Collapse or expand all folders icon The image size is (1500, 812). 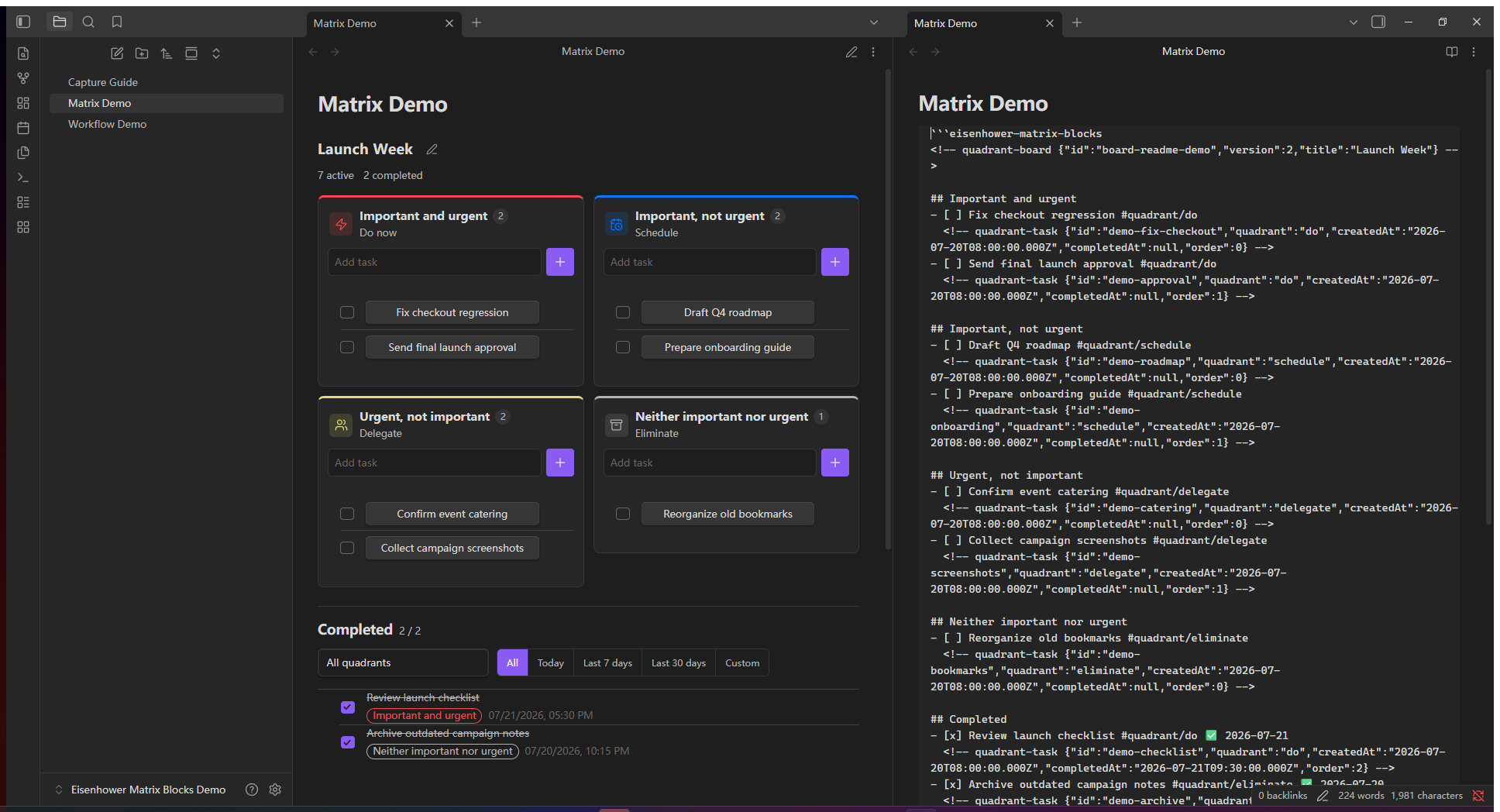[216, 53]
